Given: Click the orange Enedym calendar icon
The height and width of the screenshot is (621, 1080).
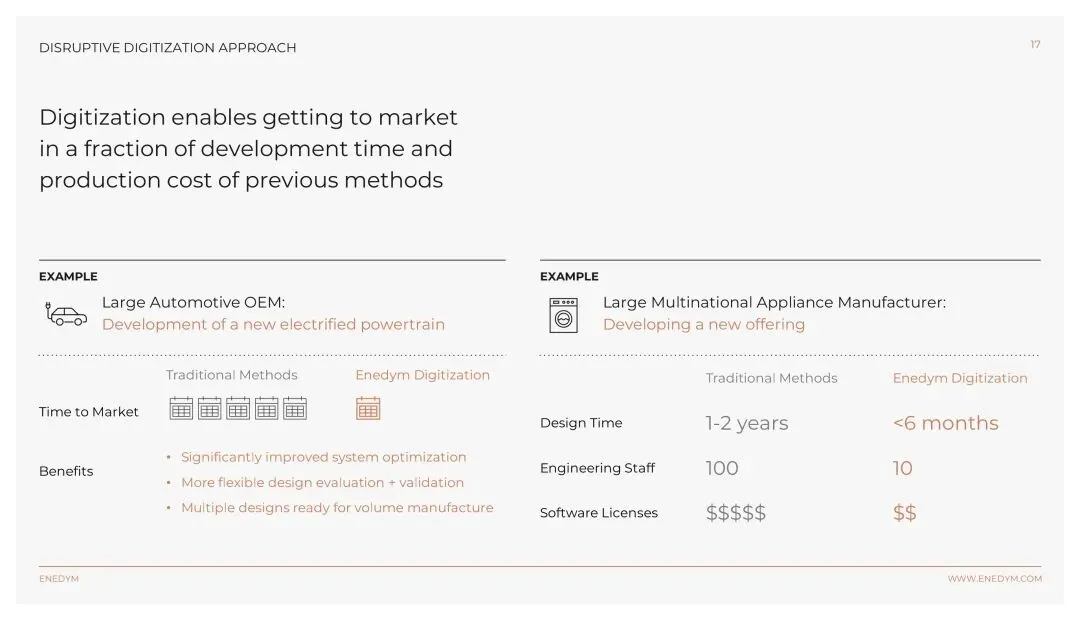Looking at the screenshot, I should pos(368,408).
